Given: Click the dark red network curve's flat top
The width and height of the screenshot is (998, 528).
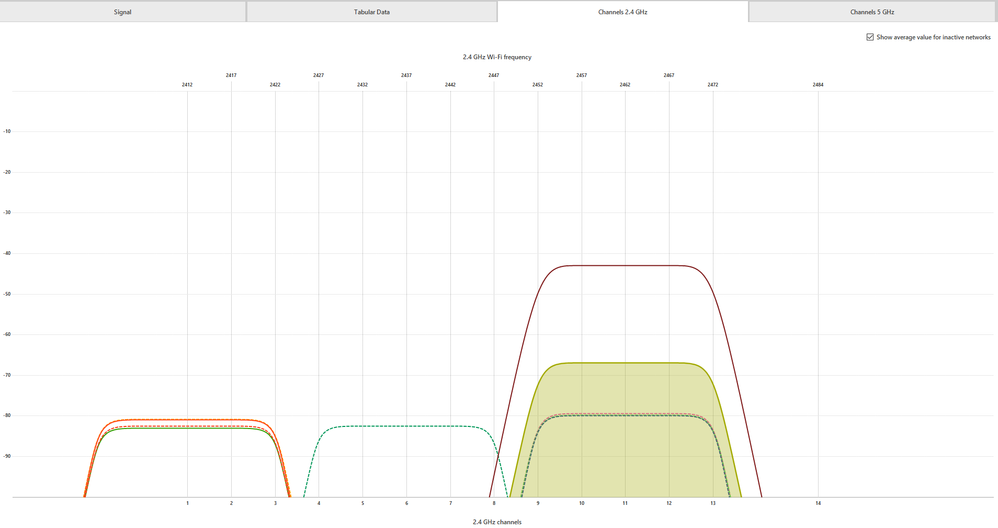Looking at the screenshot, I should (625, 265).
